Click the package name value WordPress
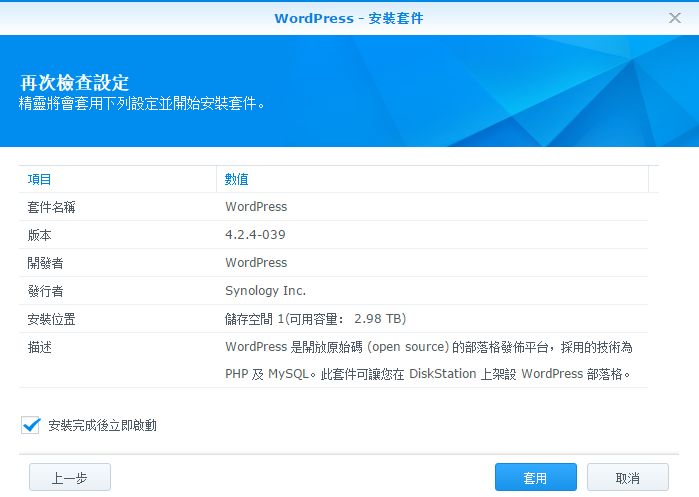 pos(256,206)
